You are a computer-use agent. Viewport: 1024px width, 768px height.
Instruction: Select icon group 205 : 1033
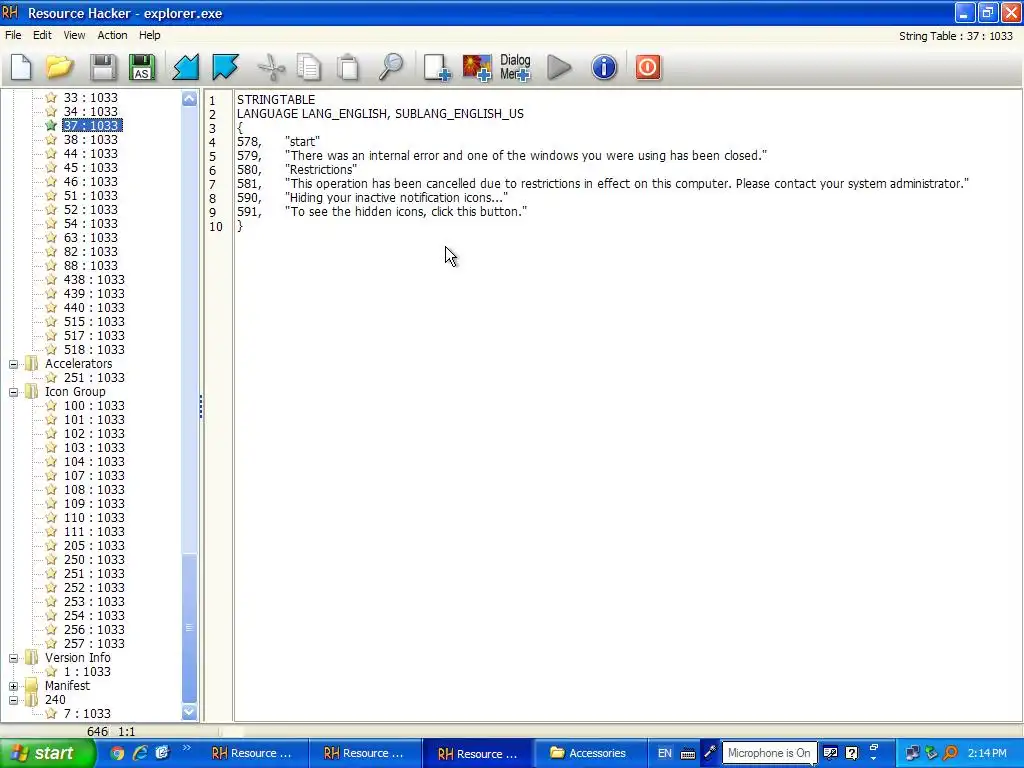pyautogui.click(x=94, y=545)
